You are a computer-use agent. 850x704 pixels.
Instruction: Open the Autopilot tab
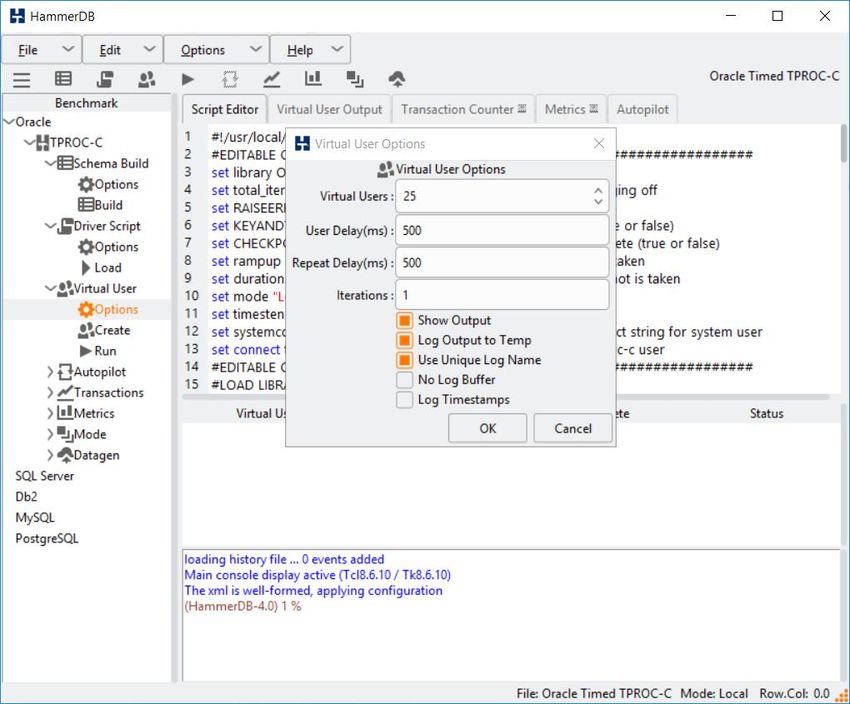pos(642,109)
